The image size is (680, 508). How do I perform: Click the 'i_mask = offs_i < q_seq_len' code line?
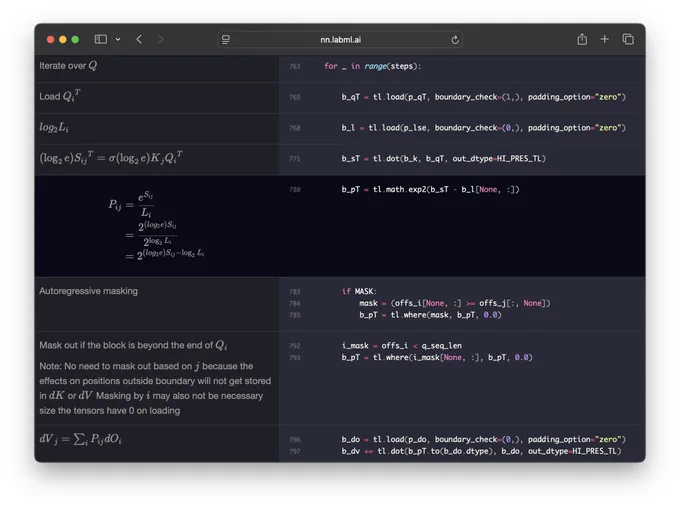tap(402, 346)
